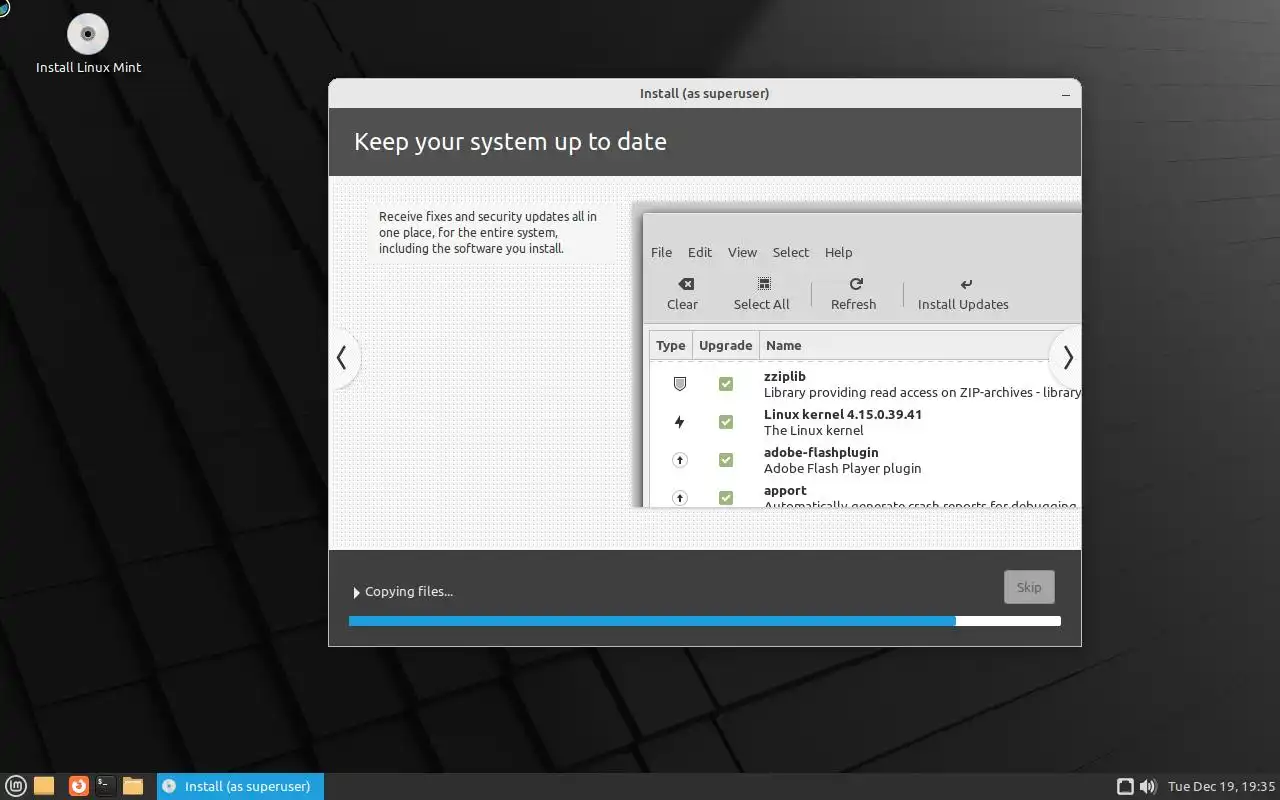Click the Install Updates toolbar icon

click(965, 284)
